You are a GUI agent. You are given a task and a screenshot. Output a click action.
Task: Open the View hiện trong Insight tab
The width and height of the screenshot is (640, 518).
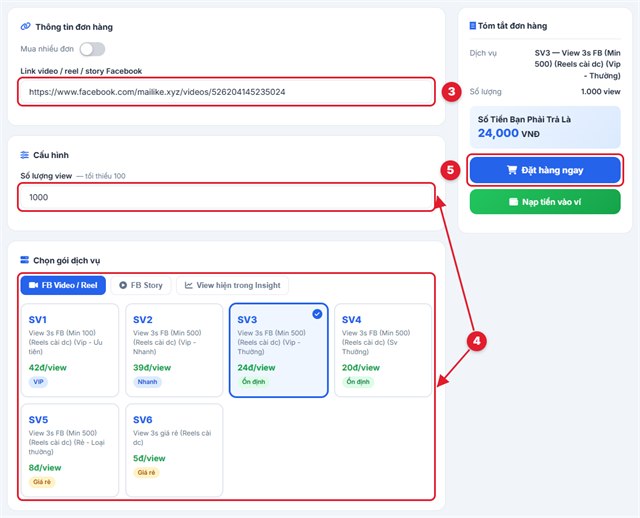click(233, 285)
